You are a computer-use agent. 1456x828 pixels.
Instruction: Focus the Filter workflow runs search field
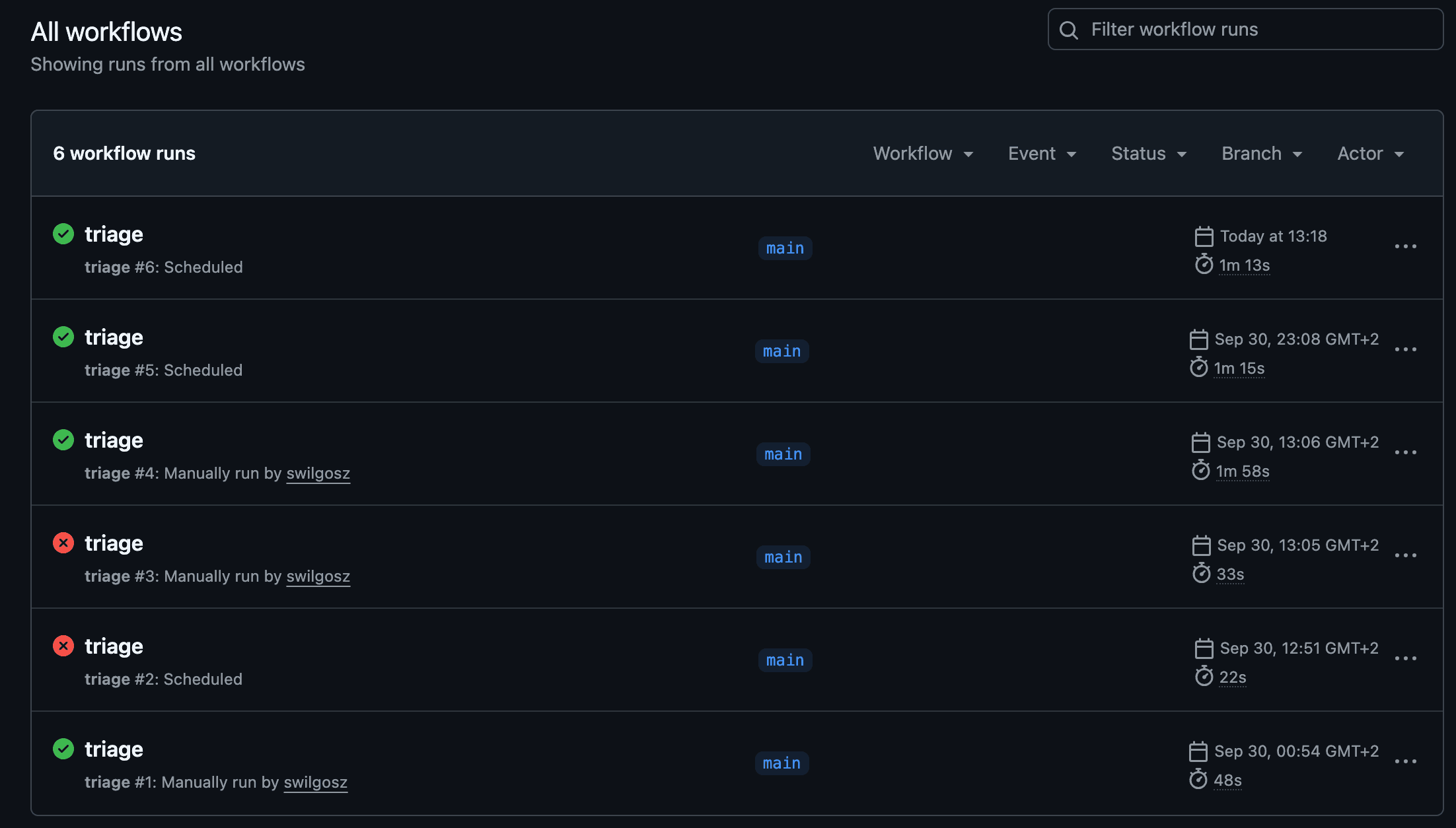1245,29
